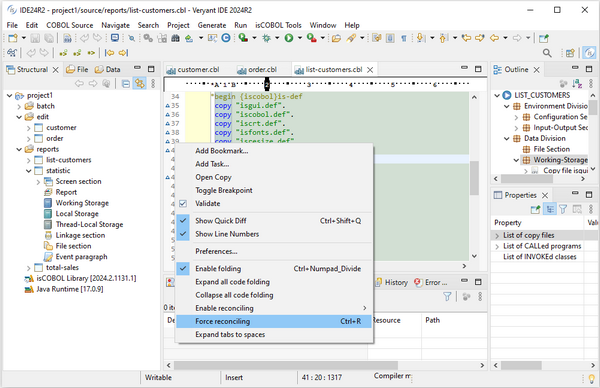Choose Expand tabs to spaces

pyautogui.click(x=274, y=334)
